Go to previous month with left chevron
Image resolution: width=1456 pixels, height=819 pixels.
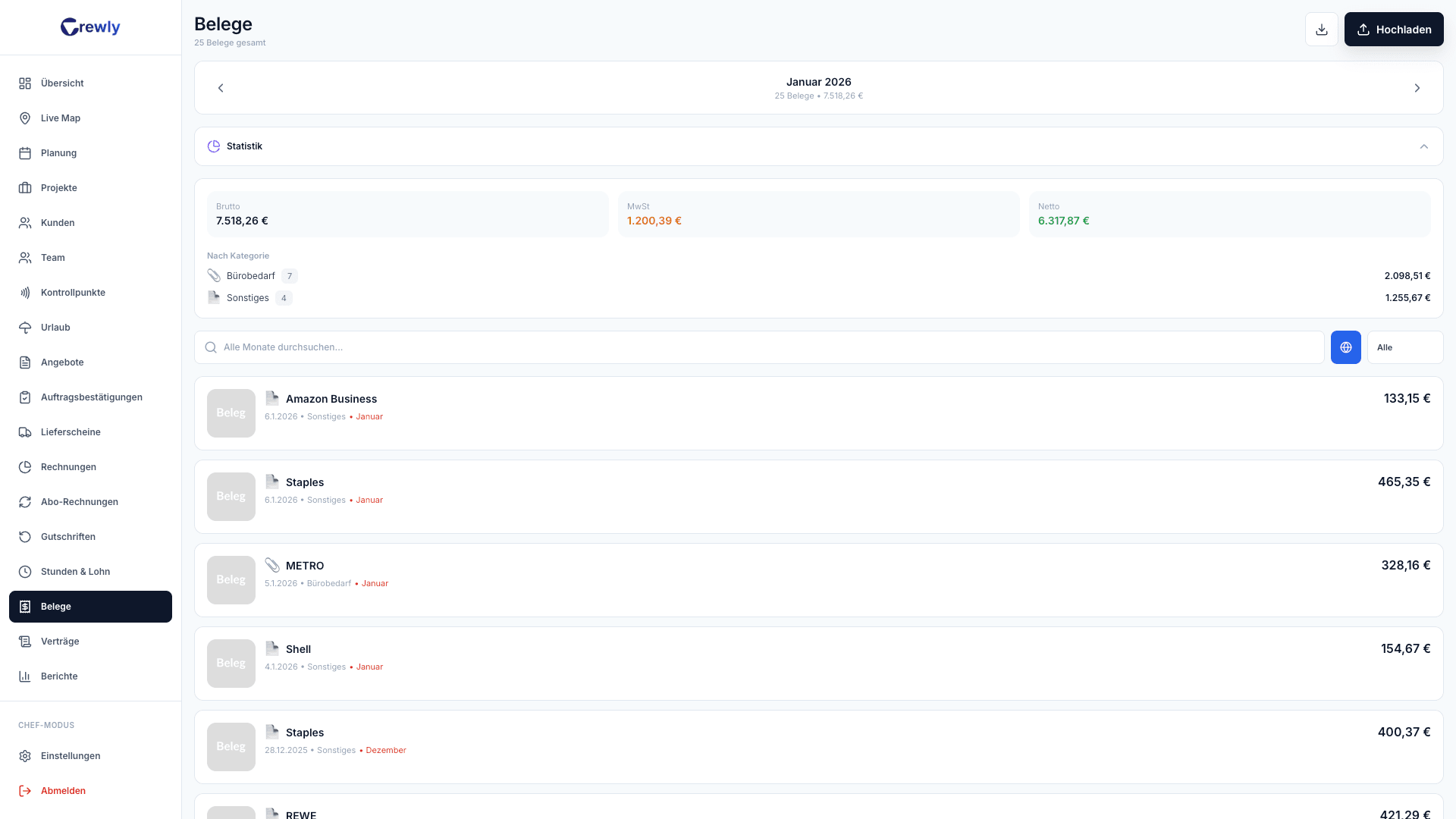point(221,88)
